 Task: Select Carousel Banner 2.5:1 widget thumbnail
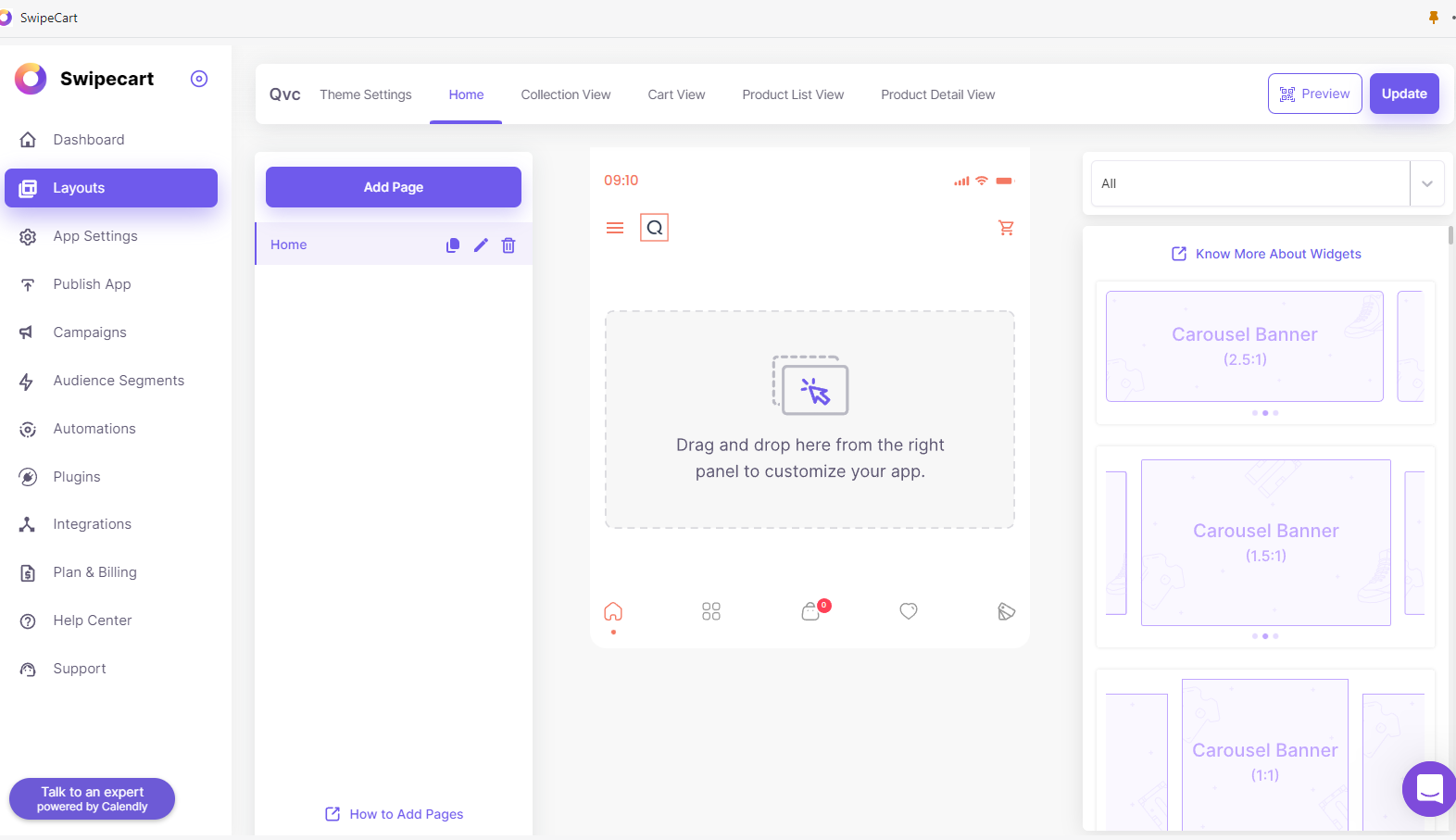1244,346
